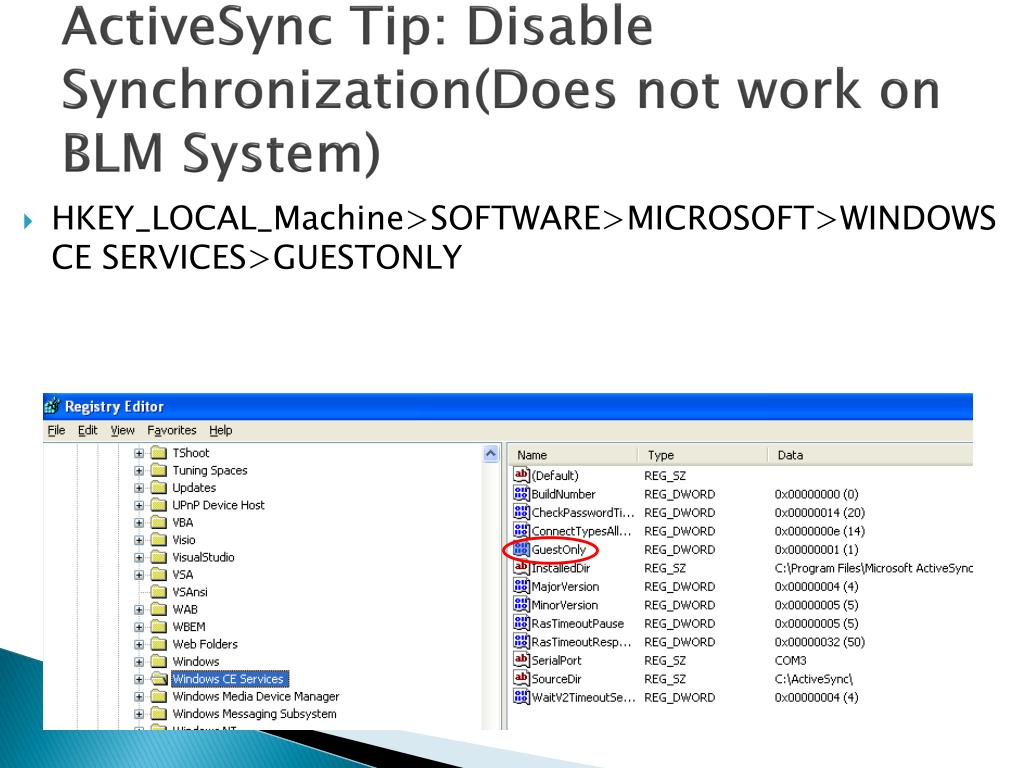Select the VBA folder icon
Screen dimensions: 1024x768
[x=159, y=522]
